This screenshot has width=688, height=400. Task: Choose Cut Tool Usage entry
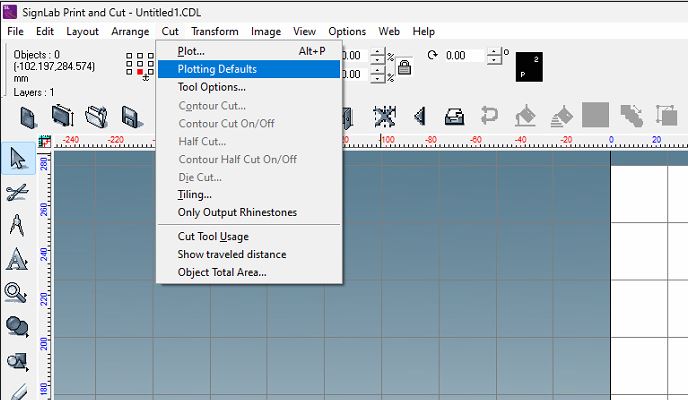coord(249,236)
